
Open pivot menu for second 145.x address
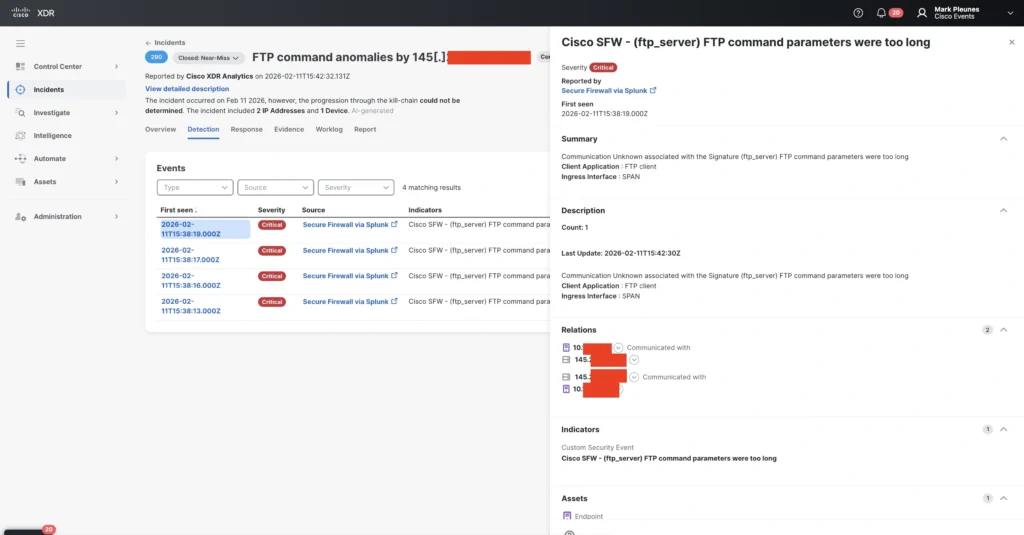(x=633, y=377)
